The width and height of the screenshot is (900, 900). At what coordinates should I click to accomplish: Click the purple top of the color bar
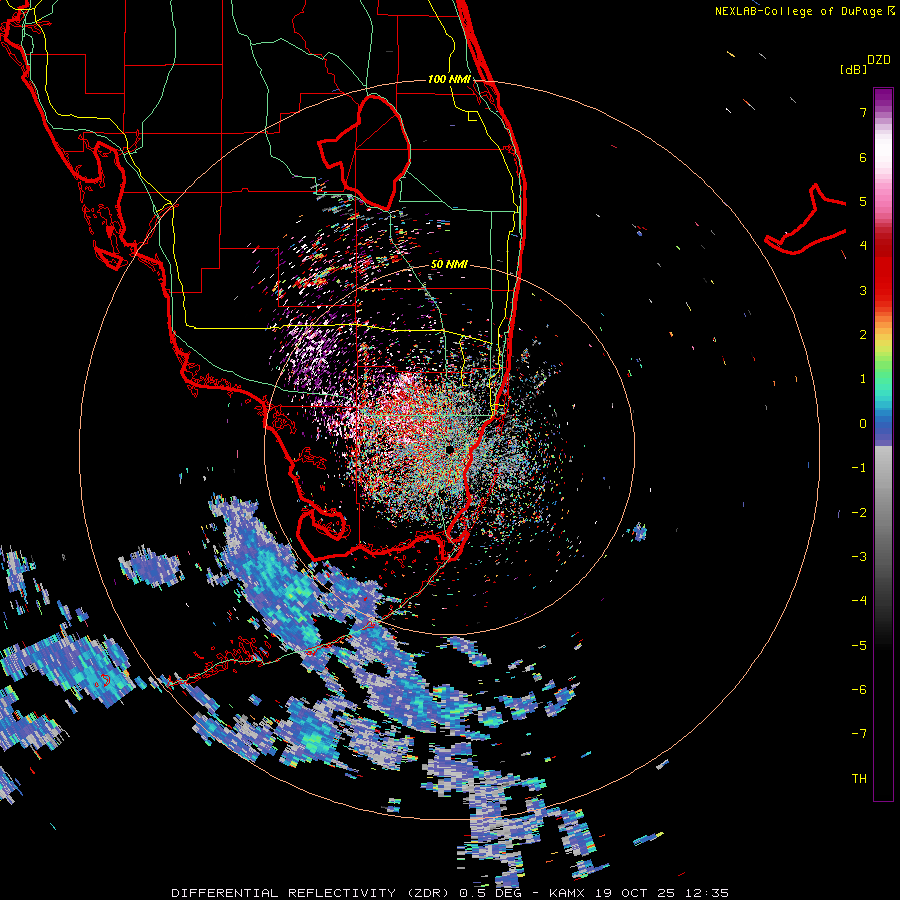click(883, 99)
